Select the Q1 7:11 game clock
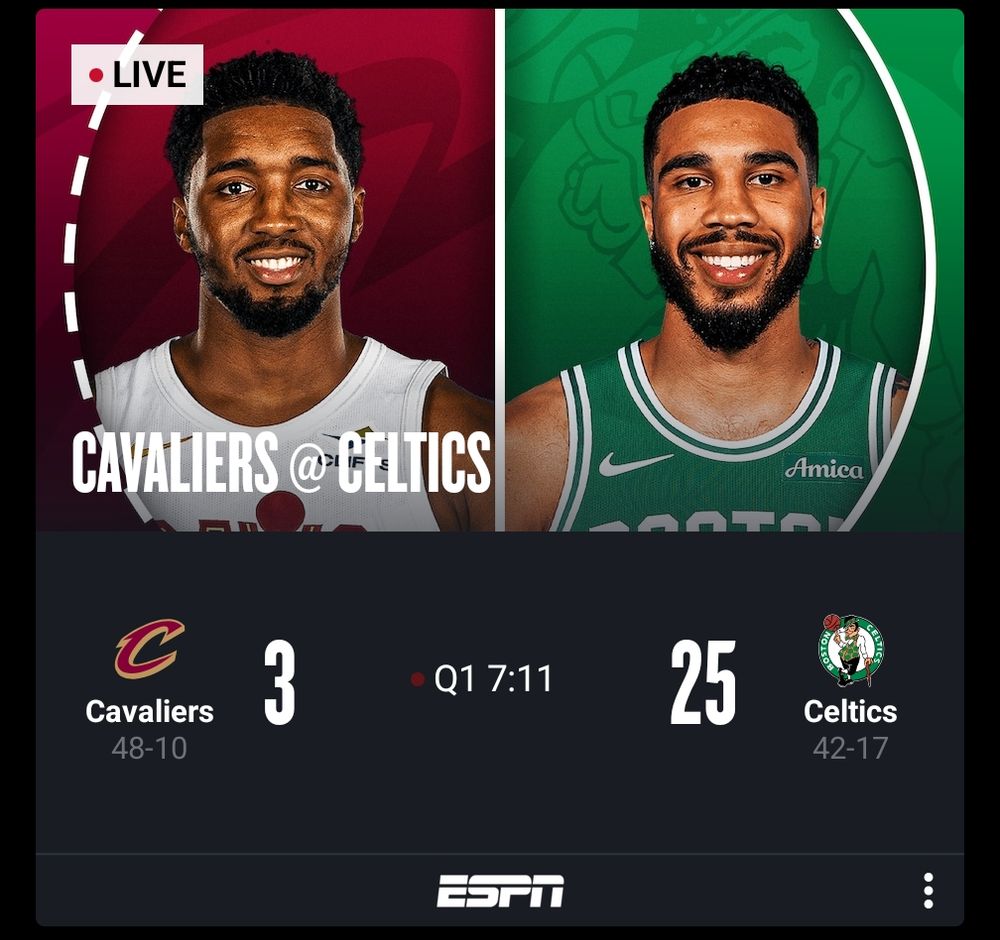Screen dimensions: 1000x940 point(493,679)
